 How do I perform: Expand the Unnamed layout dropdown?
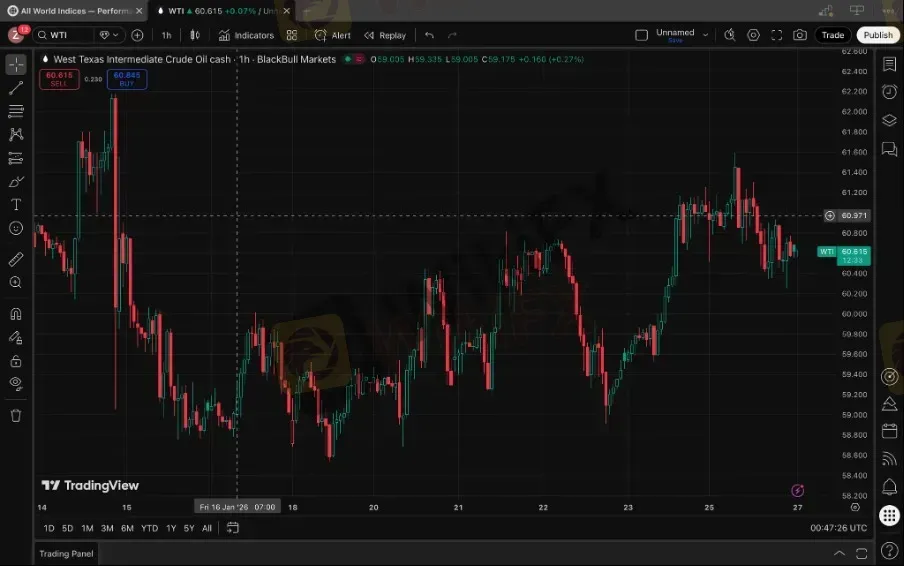pyautogui.click(x=706, y=35)
